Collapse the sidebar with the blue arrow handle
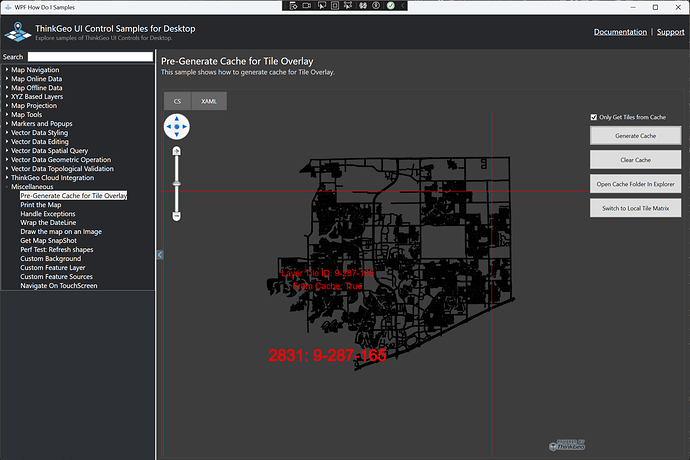The image size is (690, 460). coord(160,255)
